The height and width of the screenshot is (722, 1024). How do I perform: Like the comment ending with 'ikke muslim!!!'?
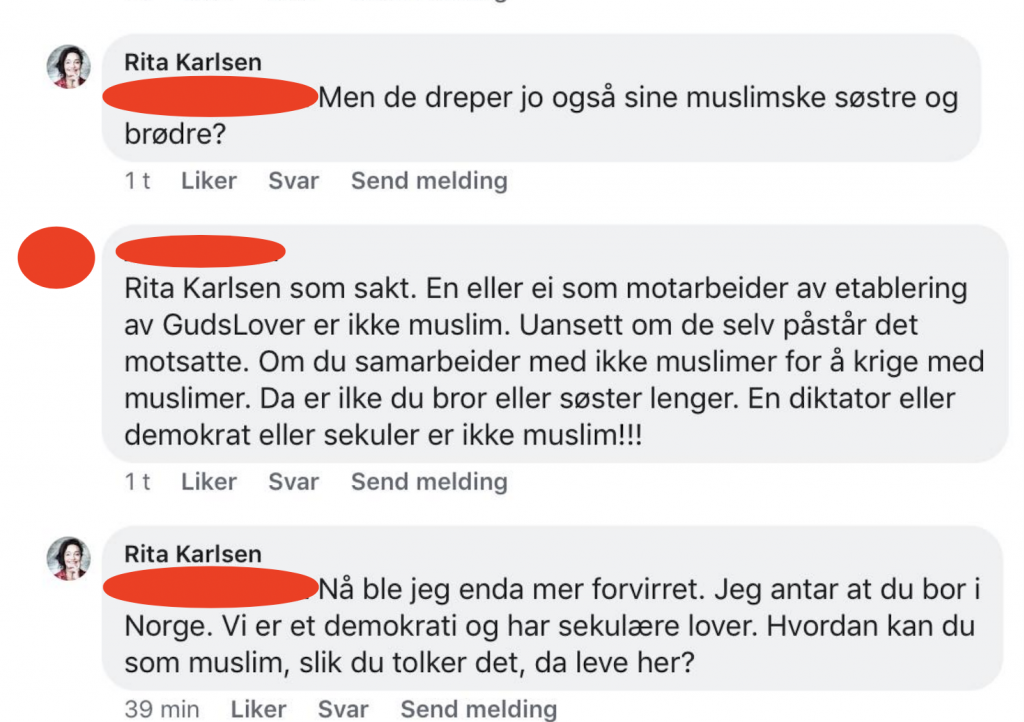(x=209, y=482)
